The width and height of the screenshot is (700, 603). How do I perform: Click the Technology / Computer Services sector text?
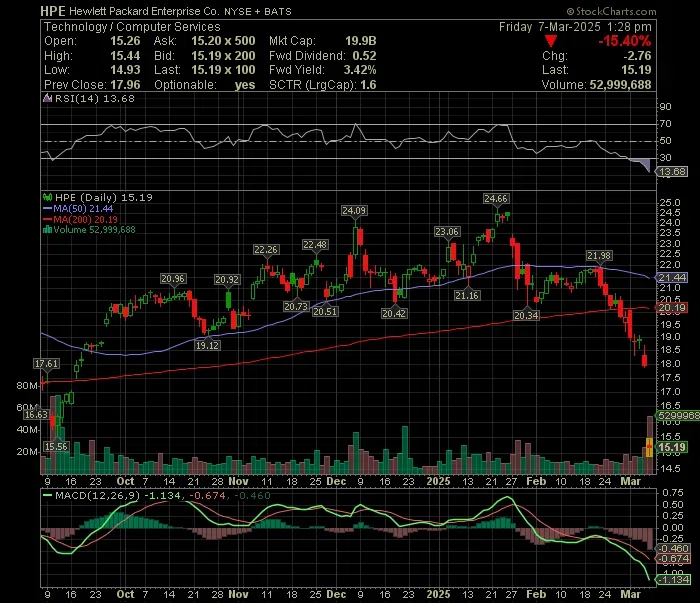point(132,27)
